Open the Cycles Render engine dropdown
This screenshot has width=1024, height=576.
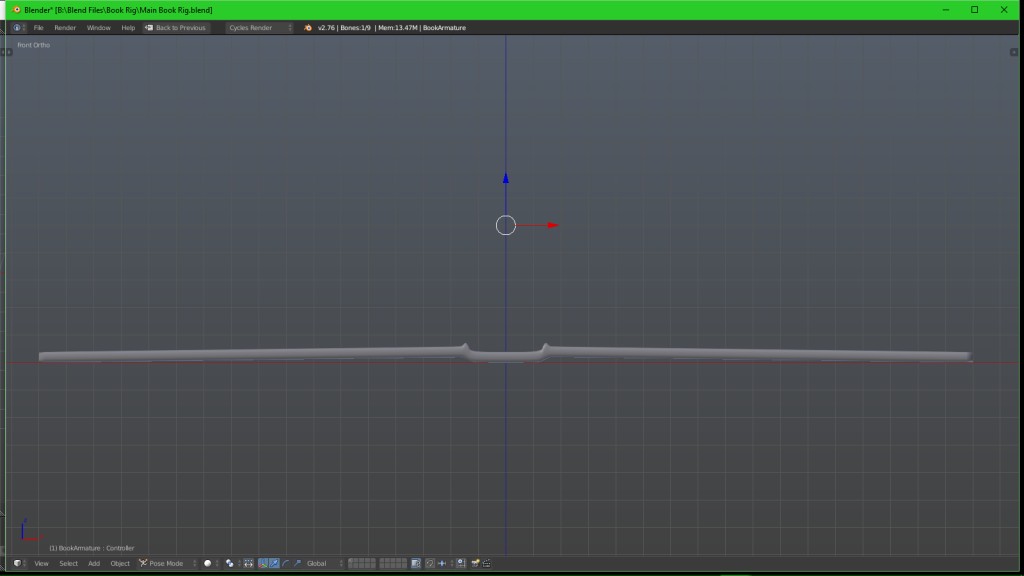(x=258, y=28)
